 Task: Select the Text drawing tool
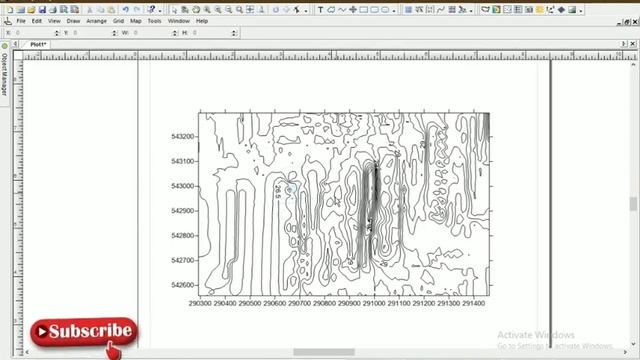coord(320,9)
